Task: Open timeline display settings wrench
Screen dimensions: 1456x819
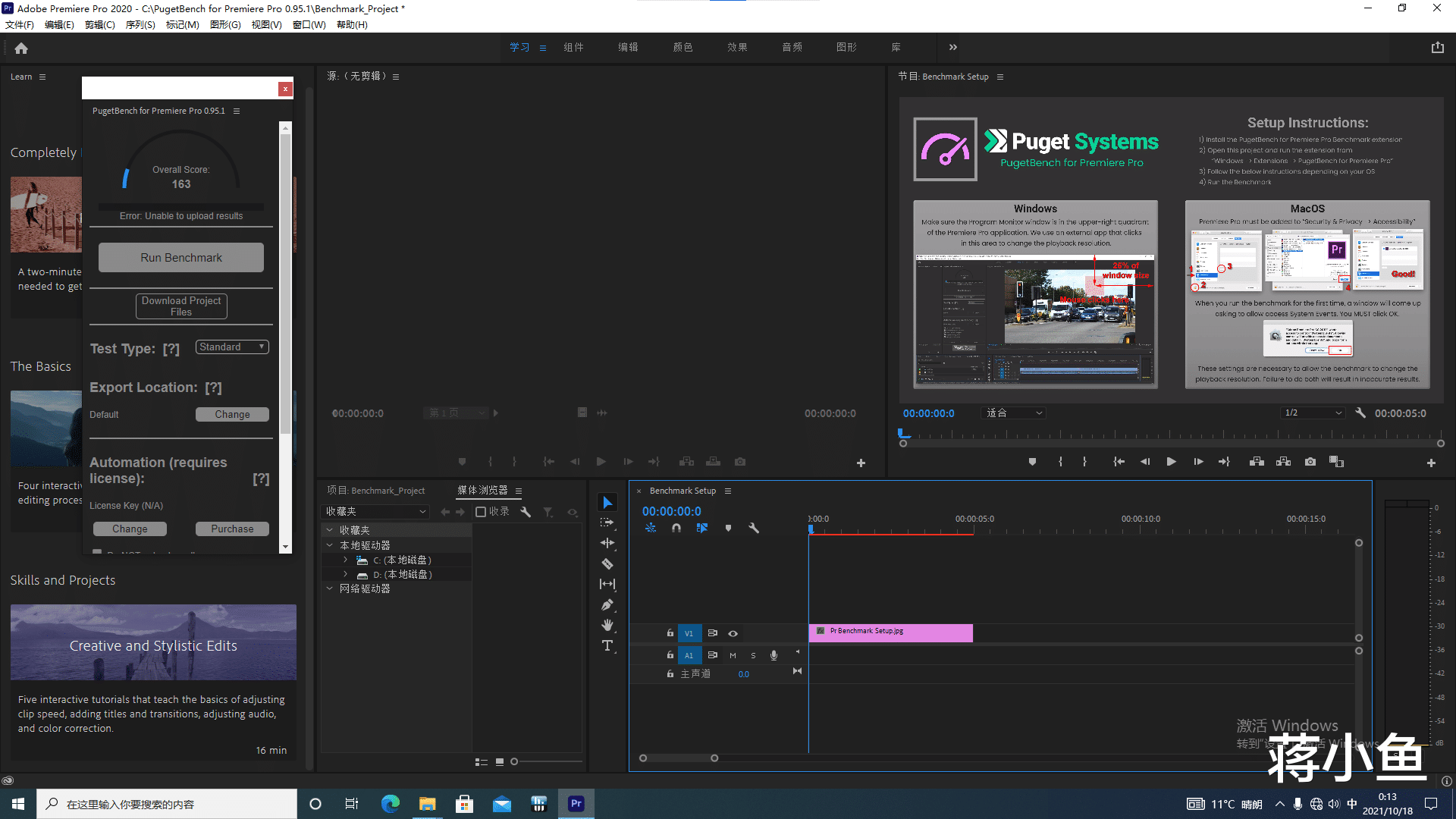Action: click(754, 528)
